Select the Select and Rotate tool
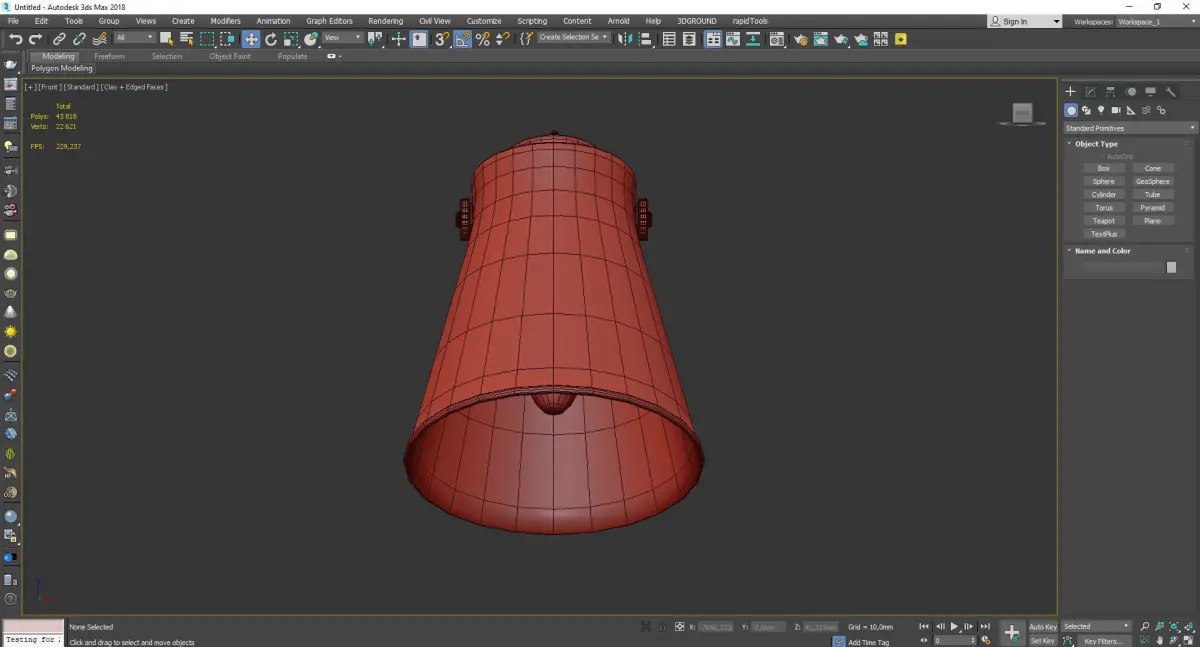Screen dimensions: 1200x647 [271, 39]
